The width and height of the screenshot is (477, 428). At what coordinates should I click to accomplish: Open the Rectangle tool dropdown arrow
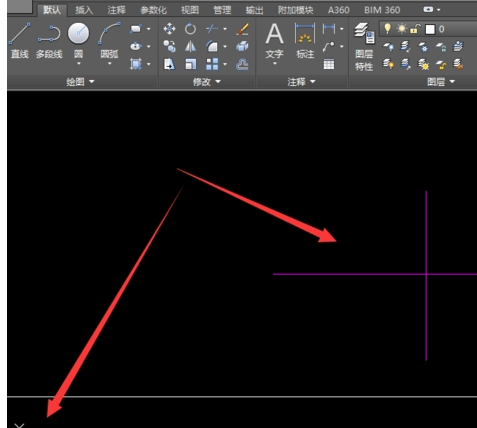(x=149, y=29)
